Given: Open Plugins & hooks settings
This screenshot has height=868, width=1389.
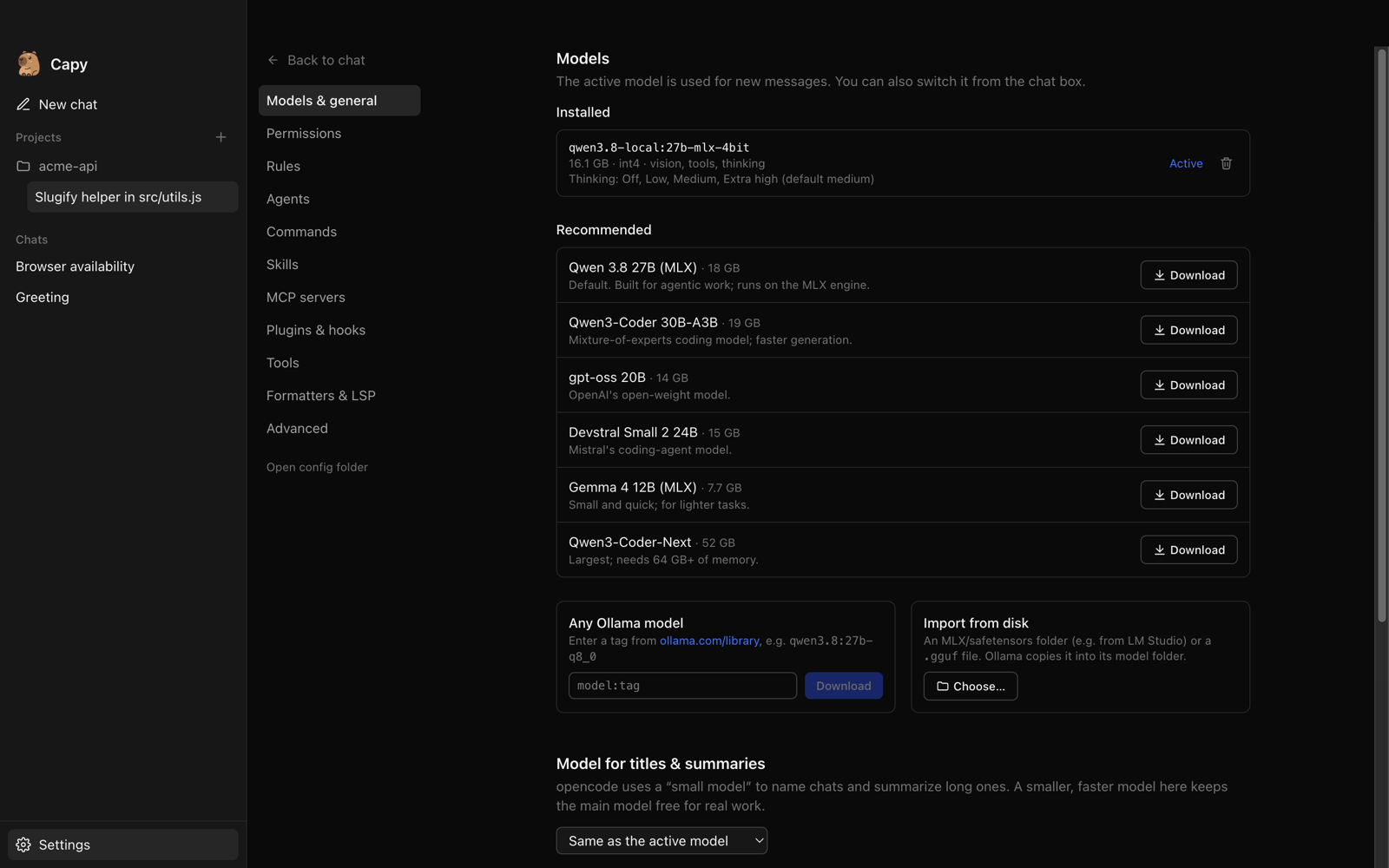Looking at the screenshot, I should 339,330.
